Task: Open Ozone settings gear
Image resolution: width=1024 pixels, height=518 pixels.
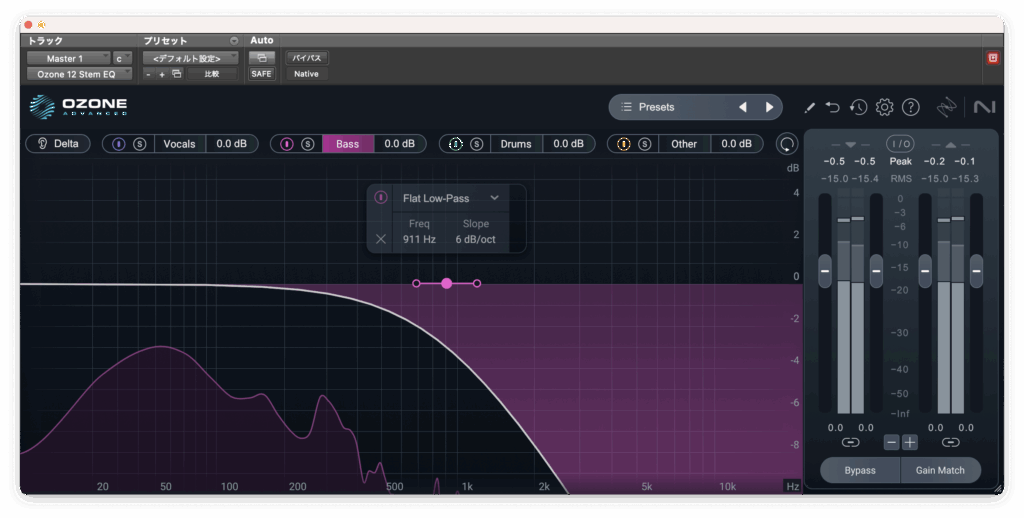Action: [884, 107]
